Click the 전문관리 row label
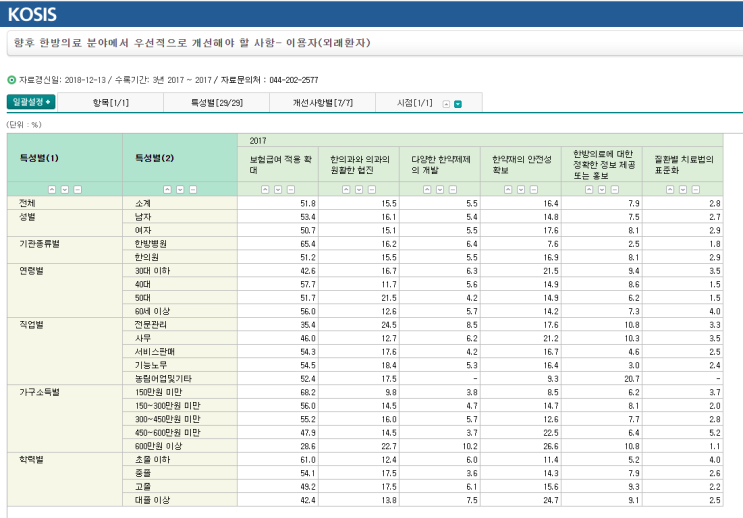Screen dimensions: 743x518 151,325
